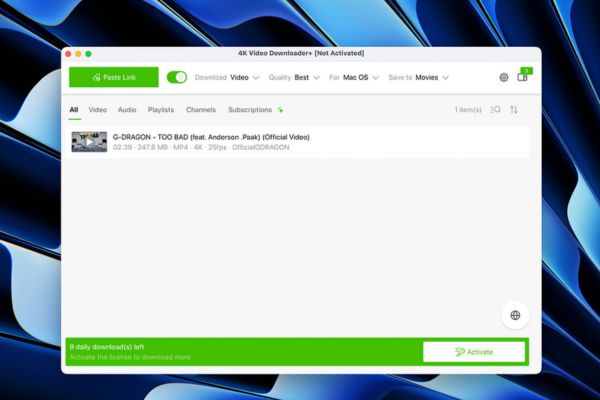600x400 pixels.
Task: Select the G-DRAGON - TOO BAD video title
Action: coord(211,137)
